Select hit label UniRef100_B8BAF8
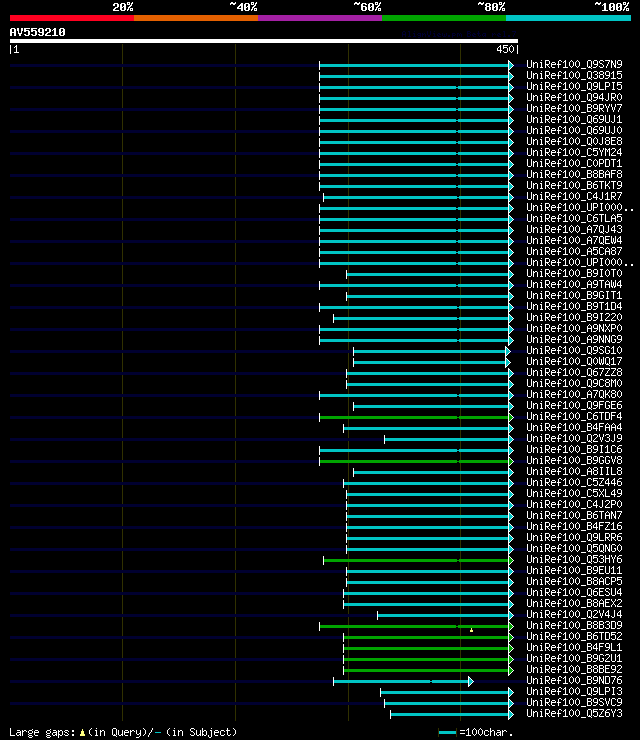 pos(574,174)
